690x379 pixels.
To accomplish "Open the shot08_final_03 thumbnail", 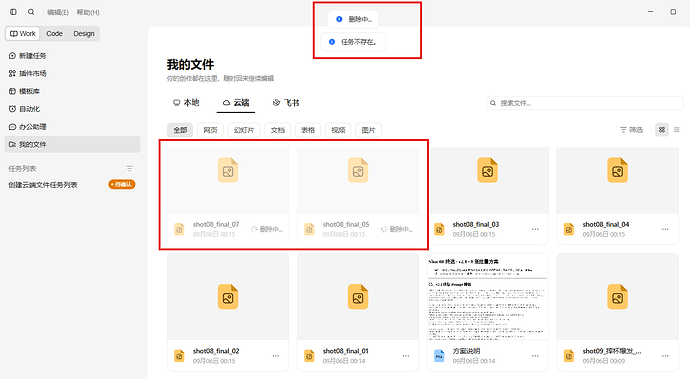I will coord(488,180).
